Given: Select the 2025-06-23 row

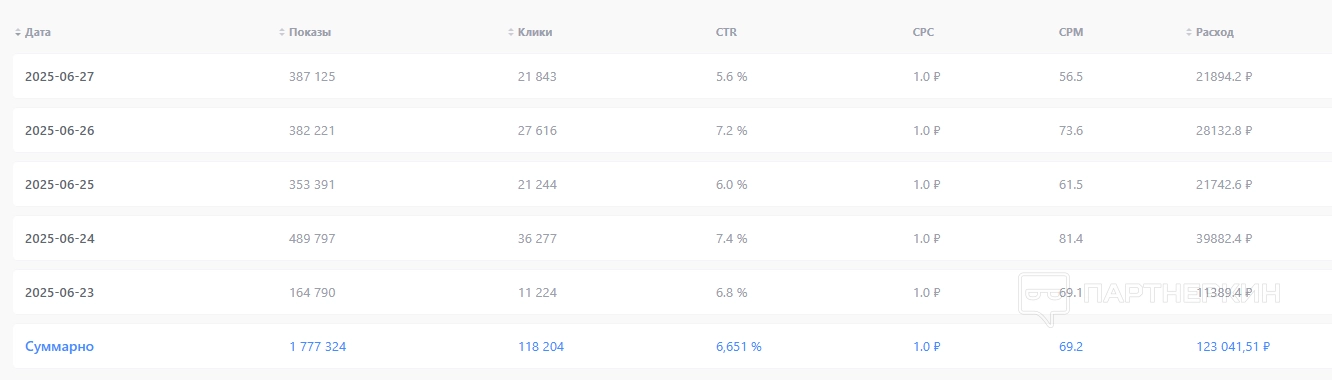Looking at the screenshot, I should click(x=672, y=292).
